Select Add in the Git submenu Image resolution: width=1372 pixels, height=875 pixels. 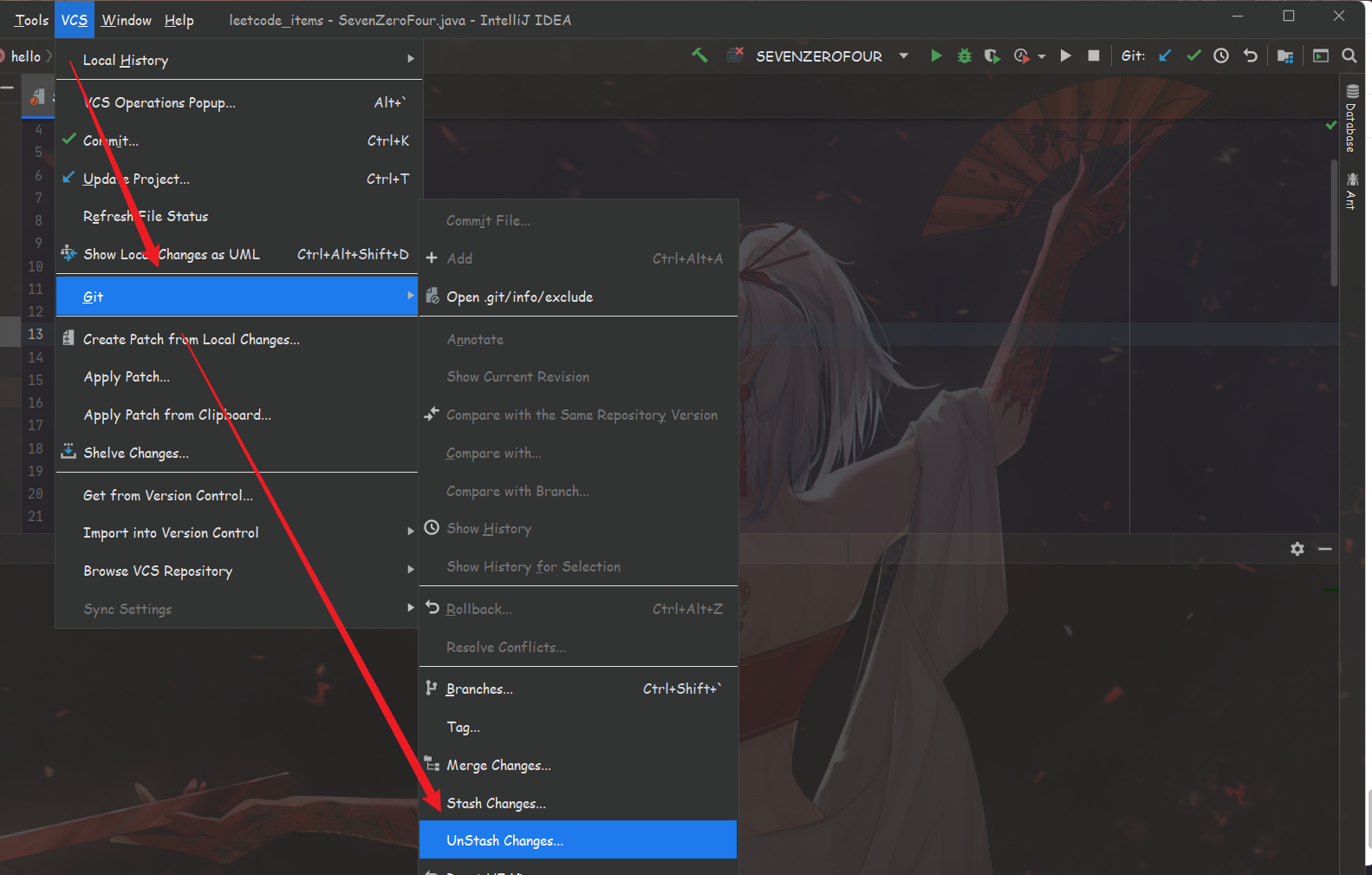578,258
